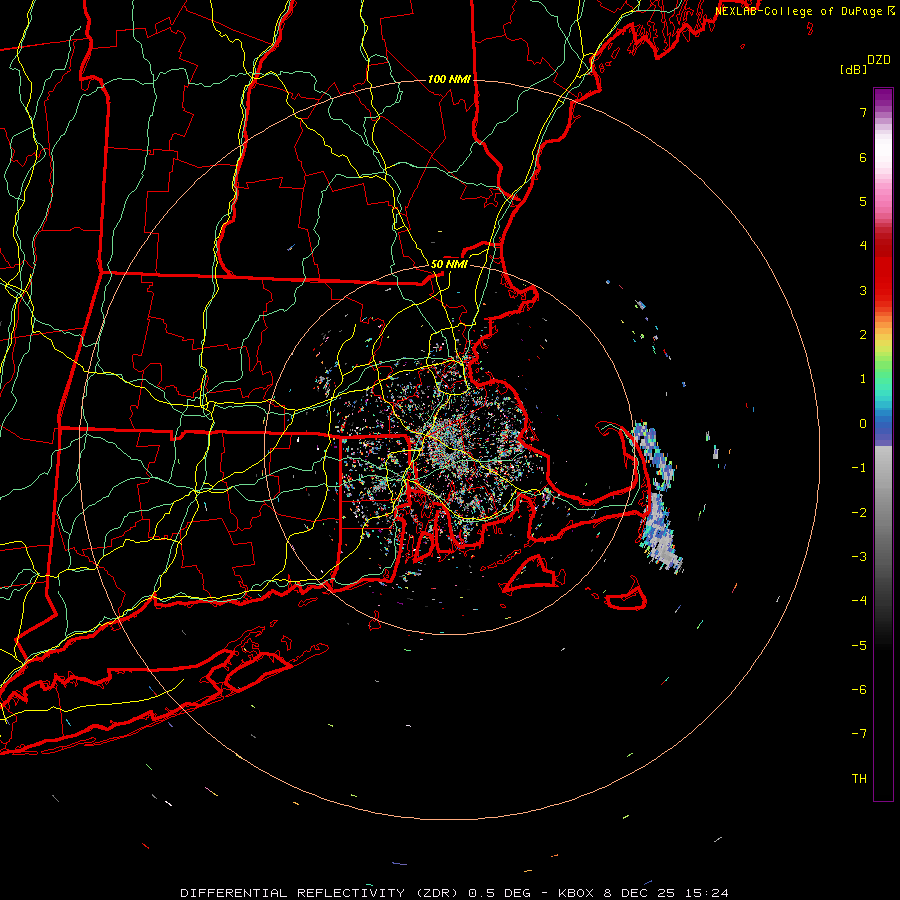
Task: Click the -1 label on the color scale
Action: point(859,468)
